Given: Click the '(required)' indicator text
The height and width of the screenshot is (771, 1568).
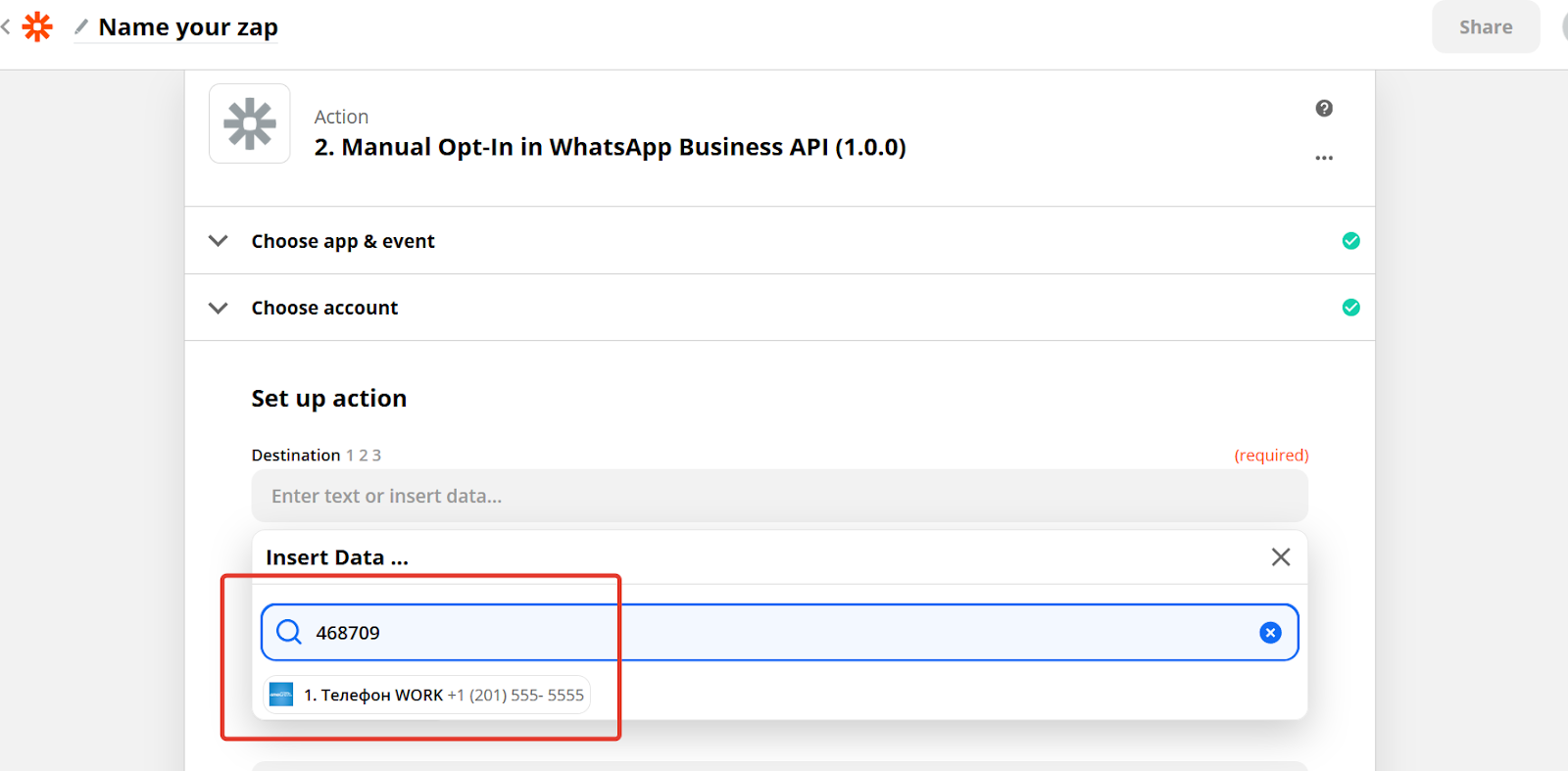Looking at the screenshot, I should coord(1271,456).
